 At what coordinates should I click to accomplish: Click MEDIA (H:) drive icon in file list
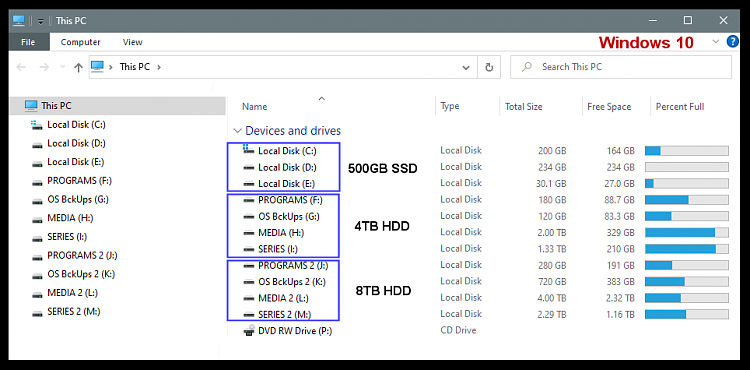click(248, 233)
